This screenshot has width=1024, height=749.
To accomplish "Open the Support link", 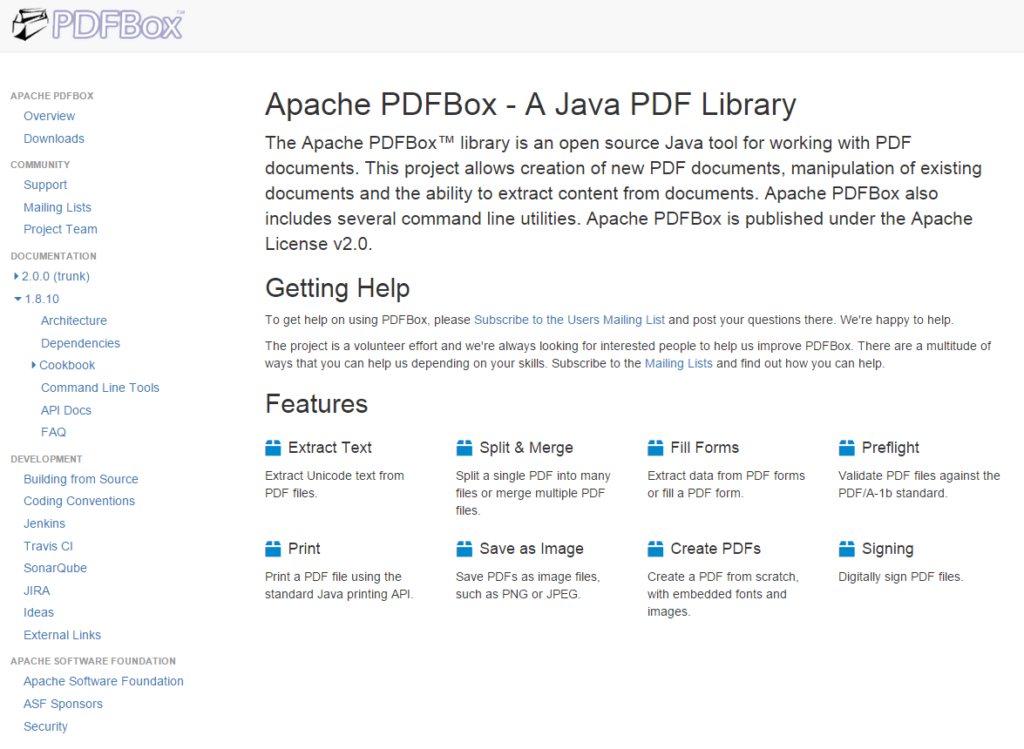I will (x=45, y=185).
